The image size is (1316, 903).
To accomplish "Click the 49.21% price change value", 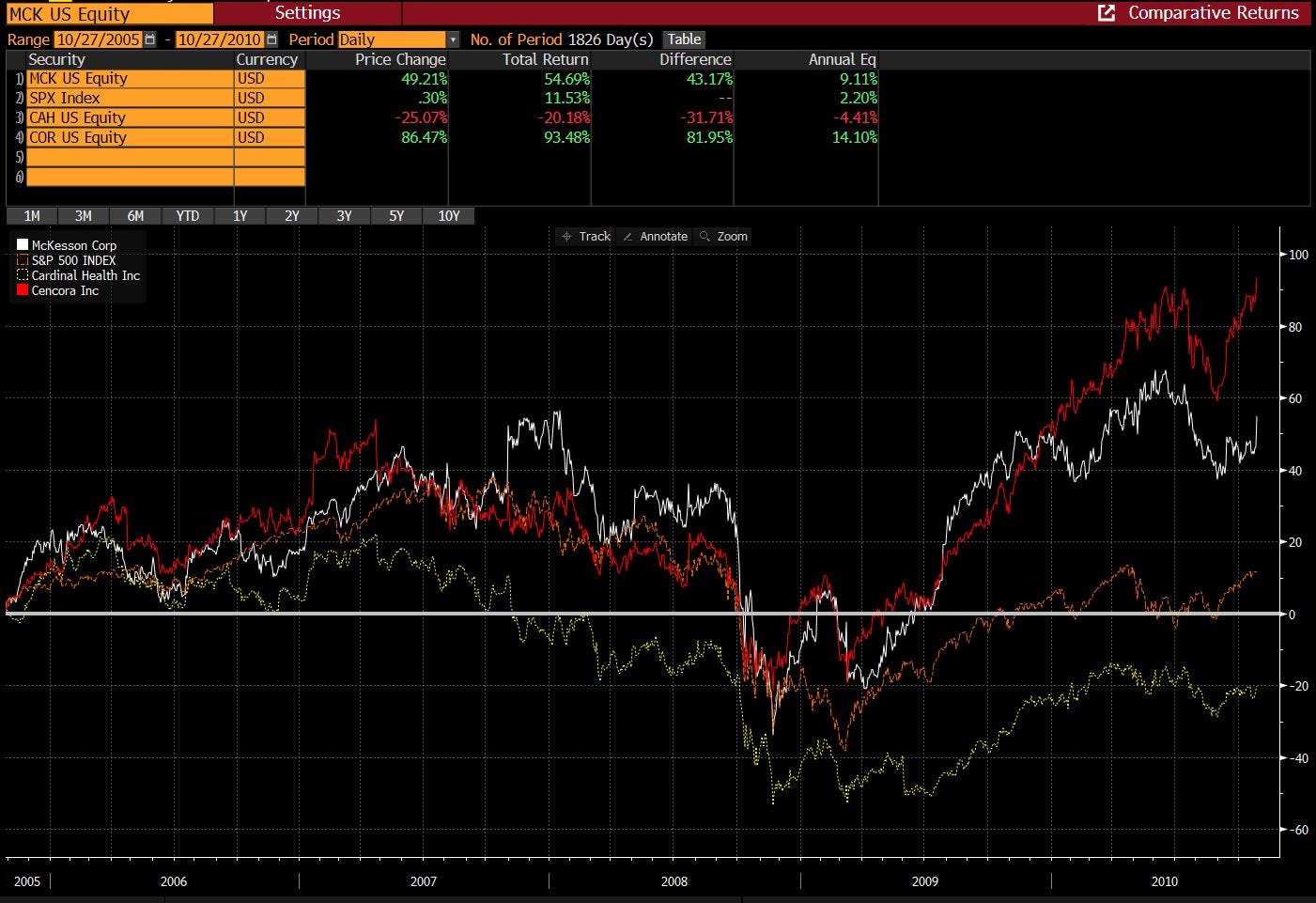I will click(424, 79).
